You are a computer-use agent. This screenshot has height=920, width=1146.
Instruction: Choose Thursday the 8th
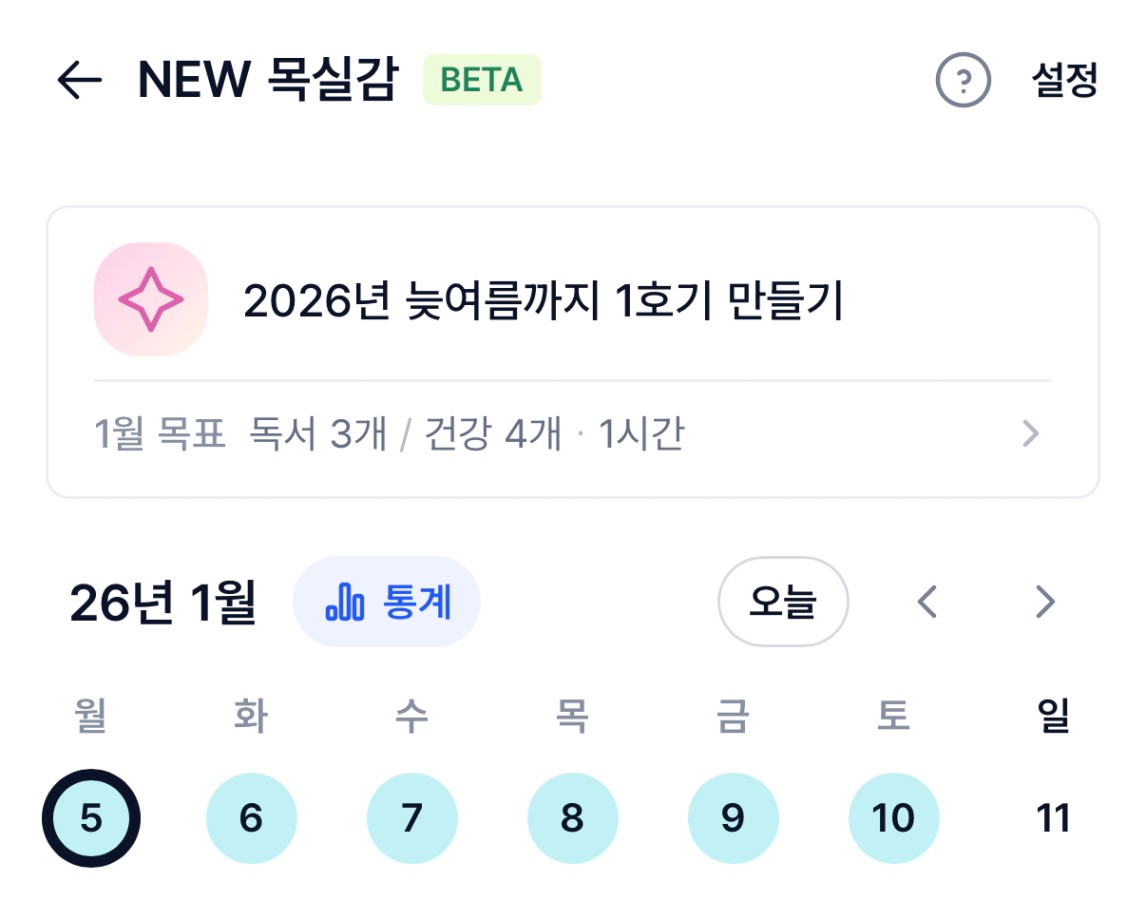[x=572, y=818]
